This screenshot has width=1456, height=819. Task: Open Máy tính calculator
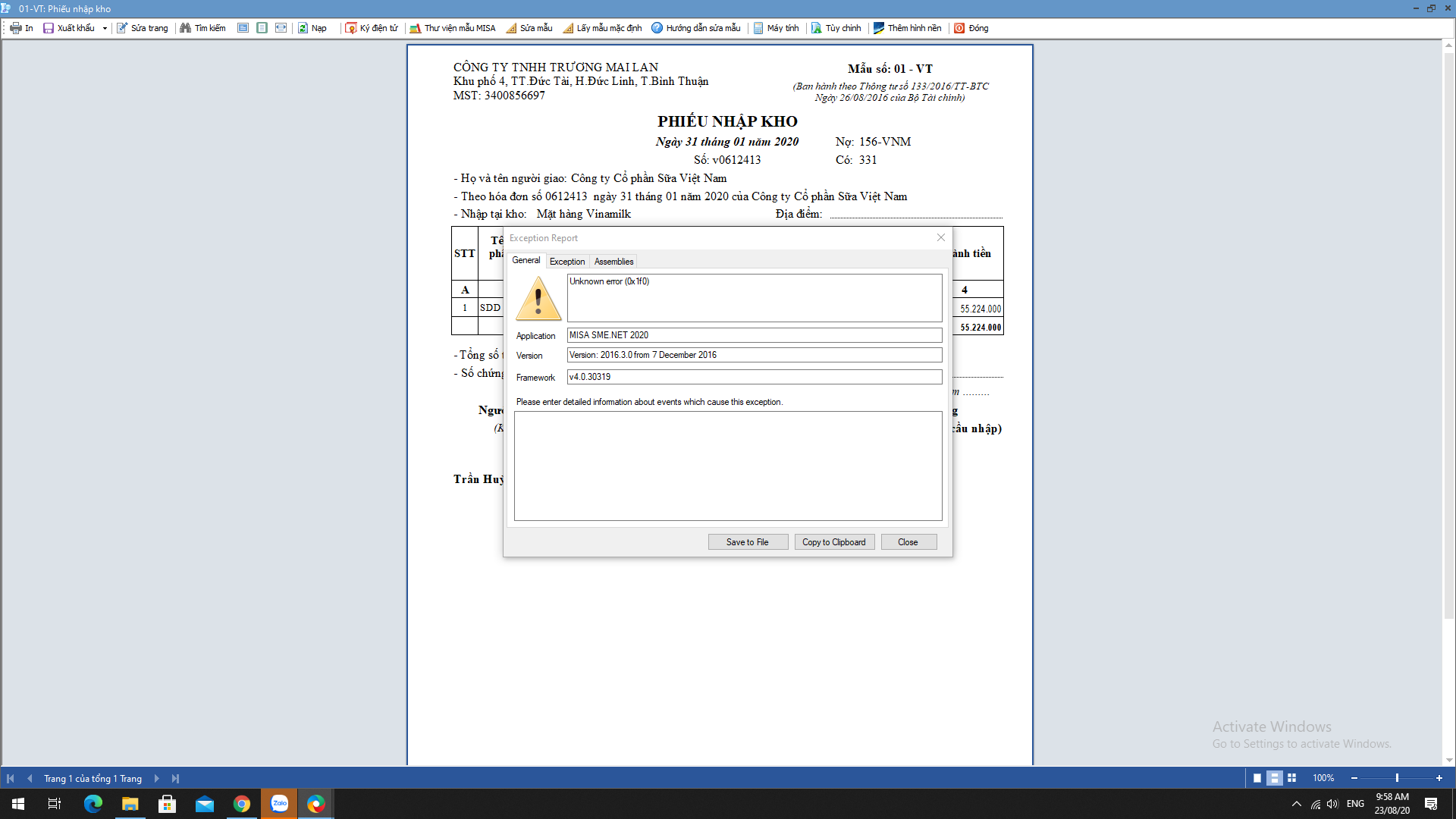pyautogui.click(x=776, y=28)
